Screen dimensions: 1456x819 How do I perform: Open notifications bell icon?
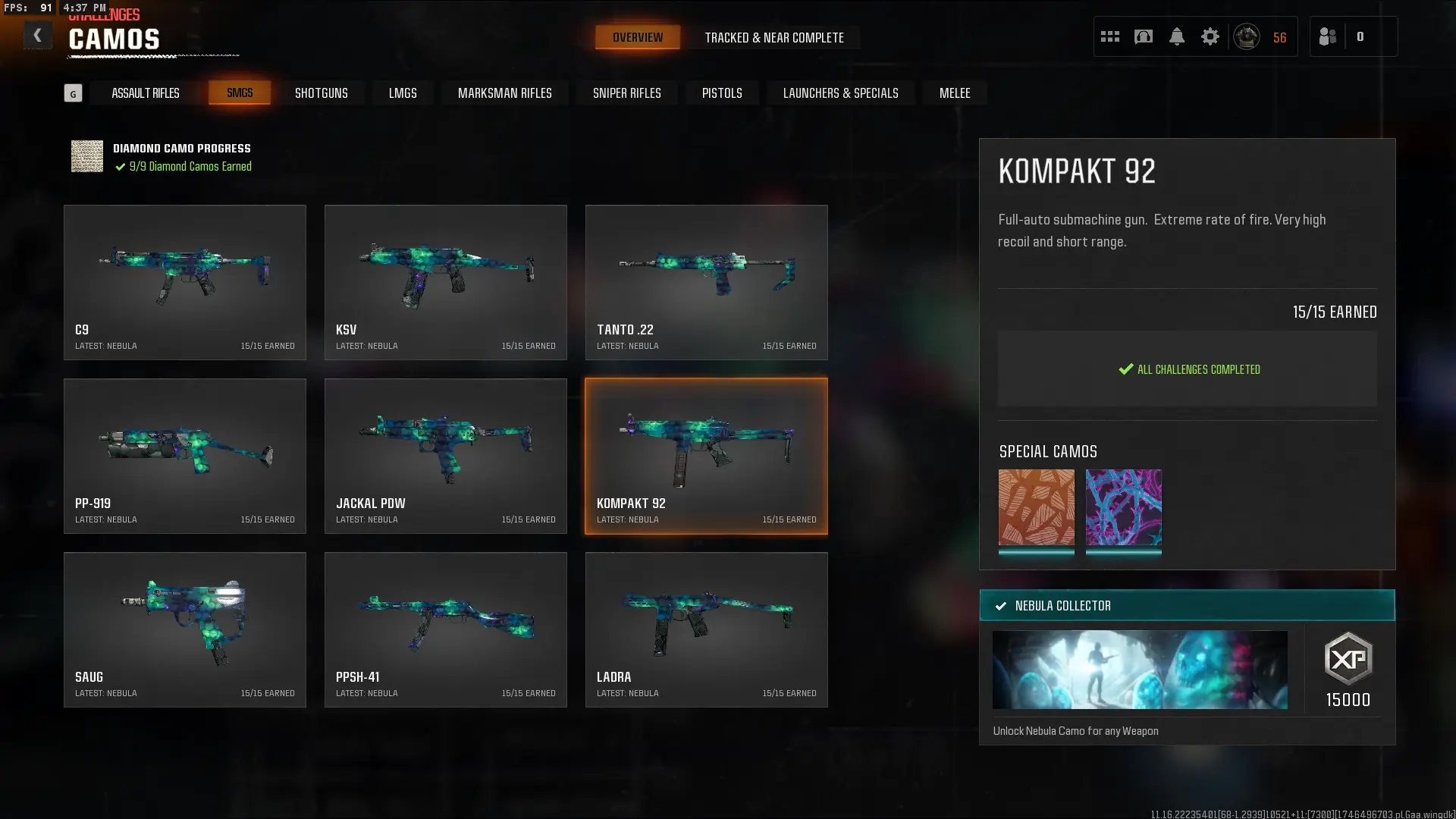coord(1176,36)
